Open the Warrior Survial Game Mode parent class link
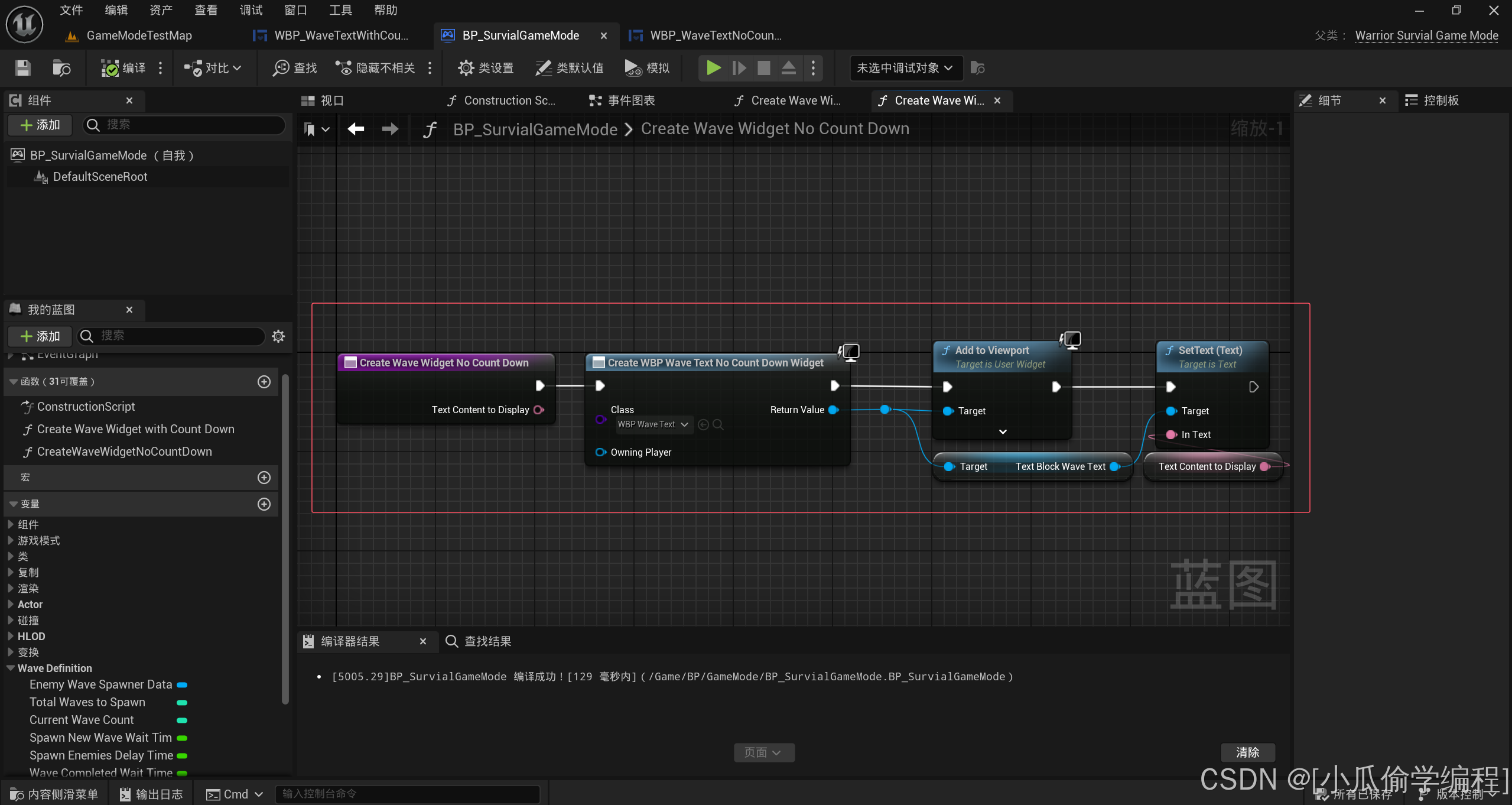 [1426, 35]
